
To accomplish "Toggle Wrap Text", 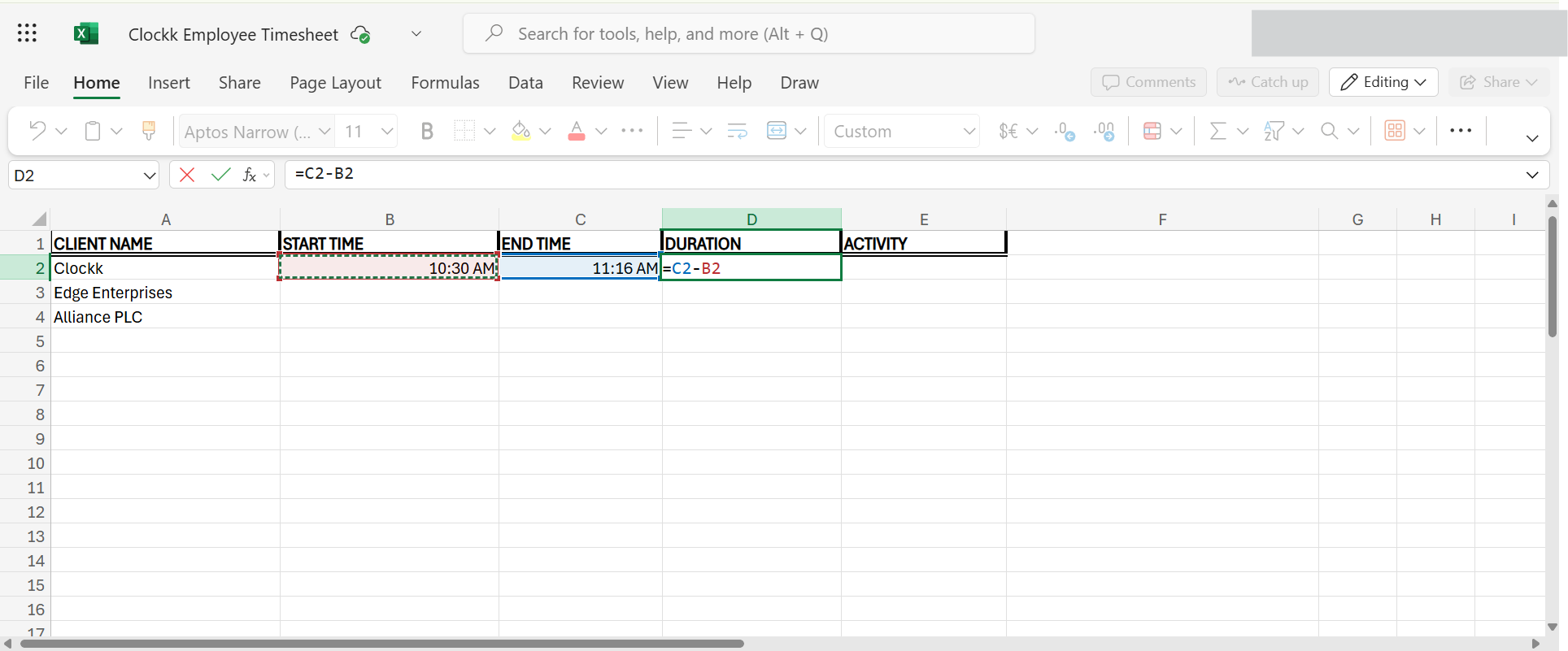I will 738,131.
